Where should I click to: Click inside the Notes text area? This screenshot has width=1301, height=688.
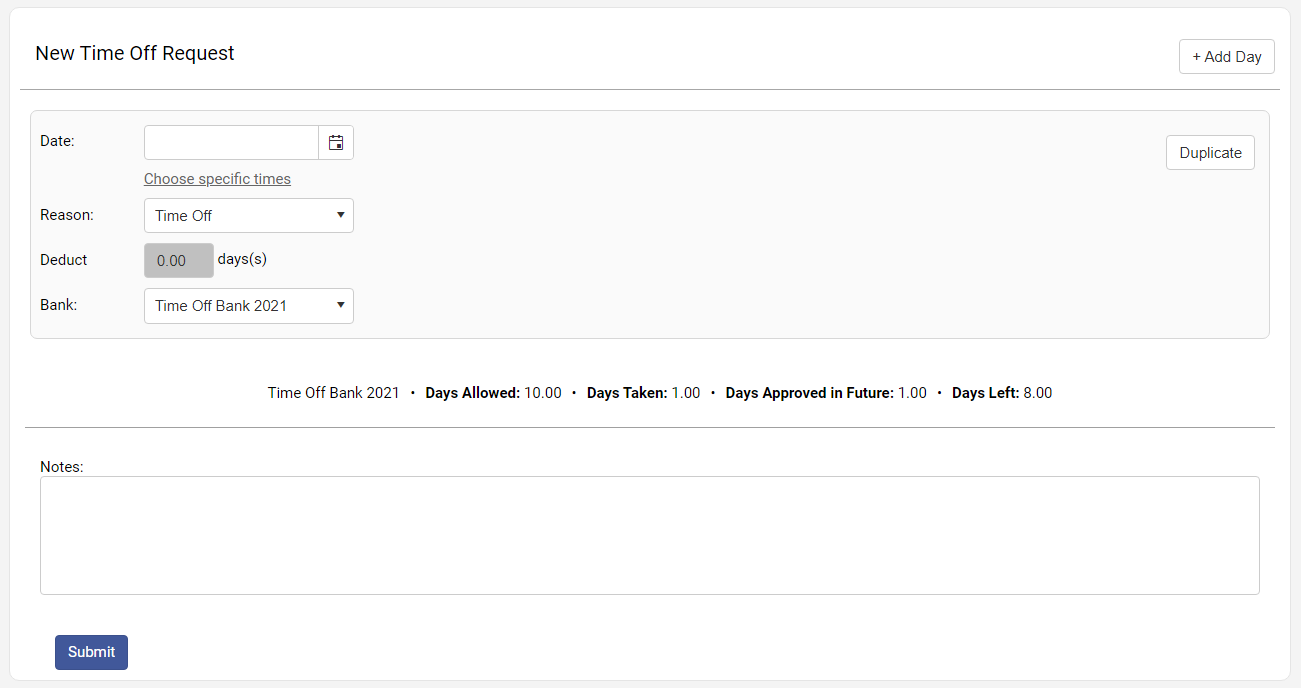(x=649, y=535)
